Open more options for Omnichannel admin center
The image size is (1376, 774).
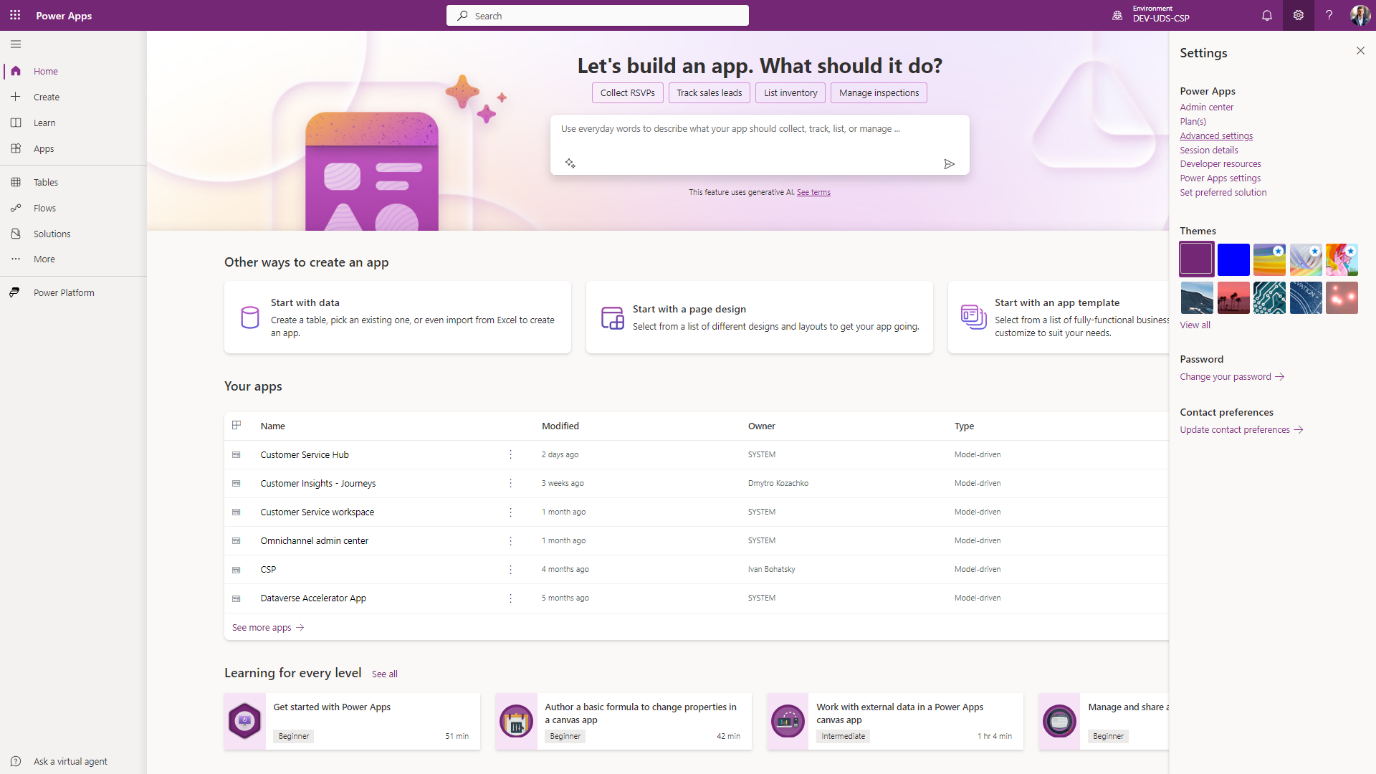[x=510, y=541]
